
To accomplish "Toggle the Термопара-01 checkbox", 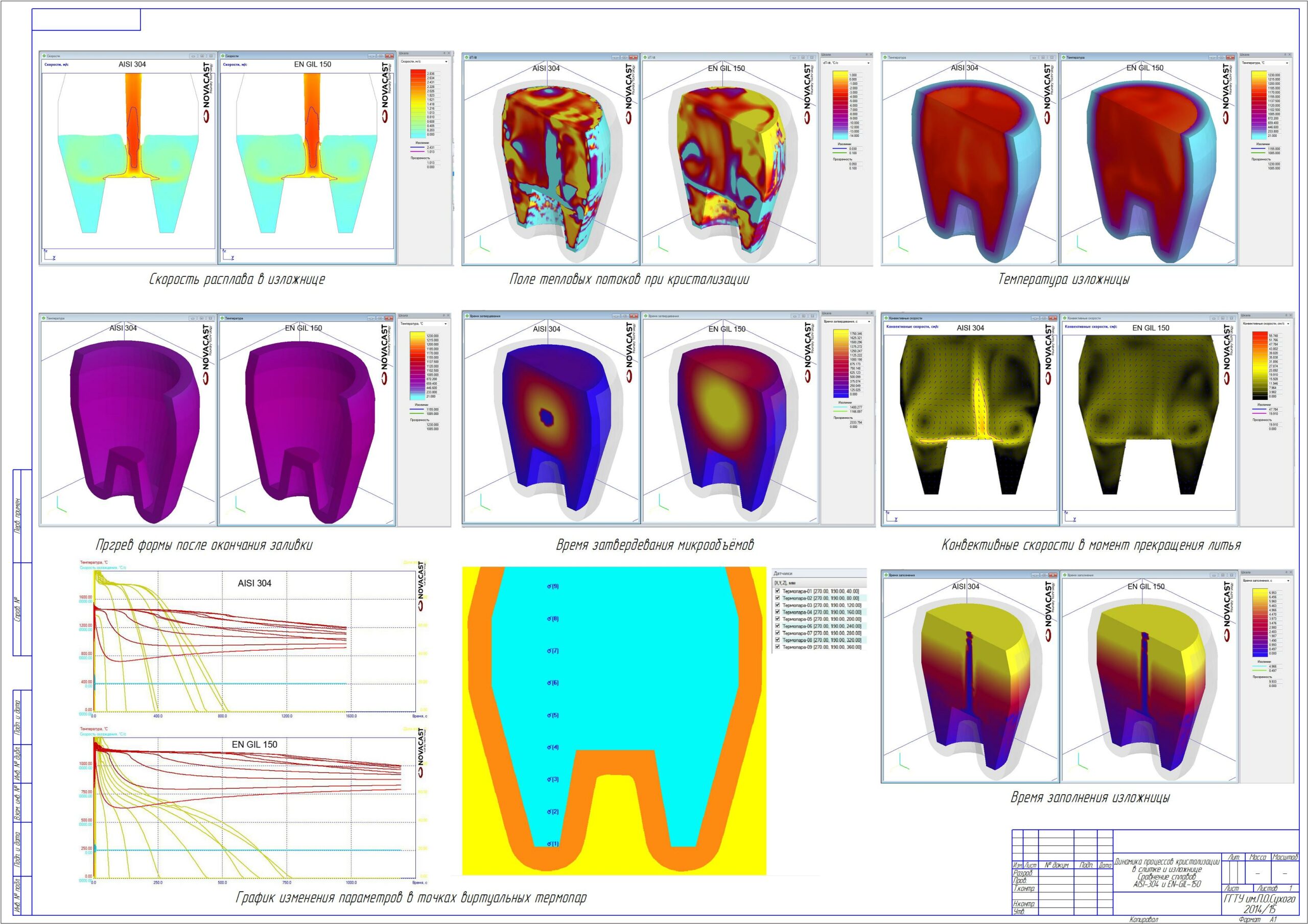I will (778, 591).
